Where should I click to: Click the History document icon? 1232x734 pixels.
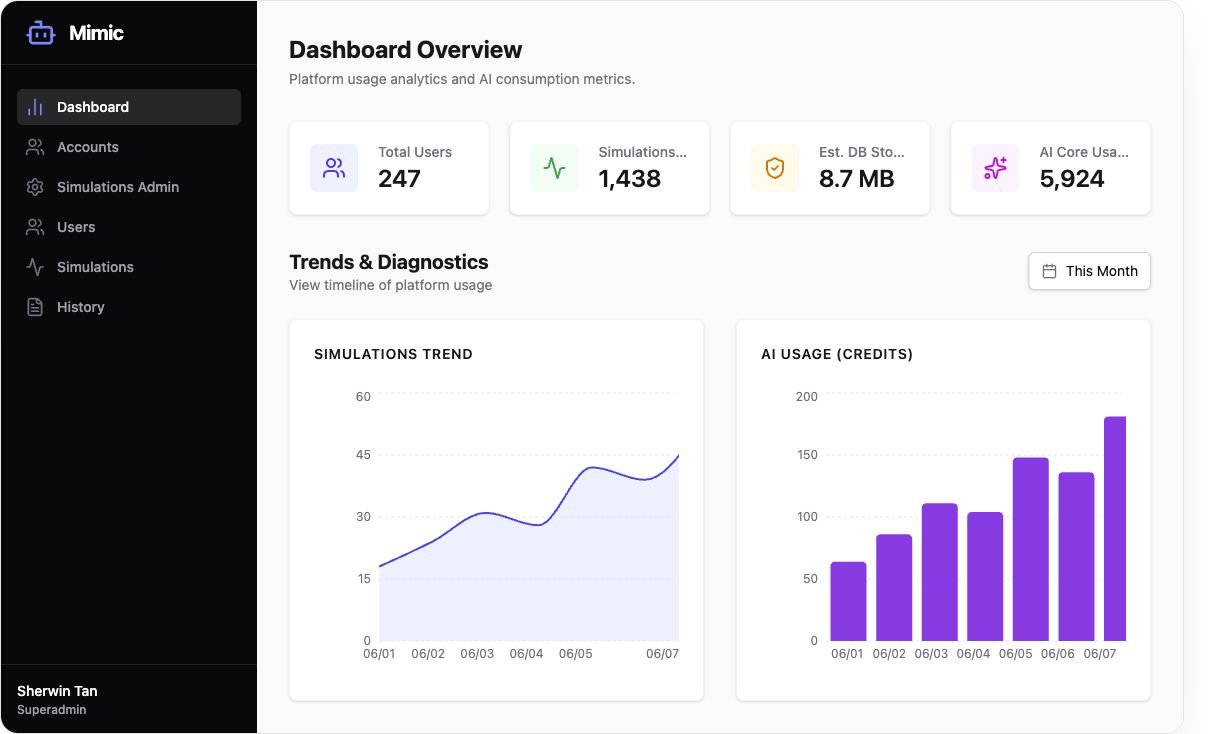[x=35, y=307]
